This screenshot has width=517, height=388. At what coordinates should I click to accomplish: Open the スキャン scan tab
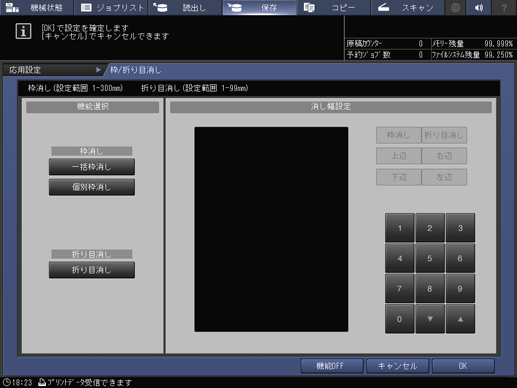(x=407, y=7)
